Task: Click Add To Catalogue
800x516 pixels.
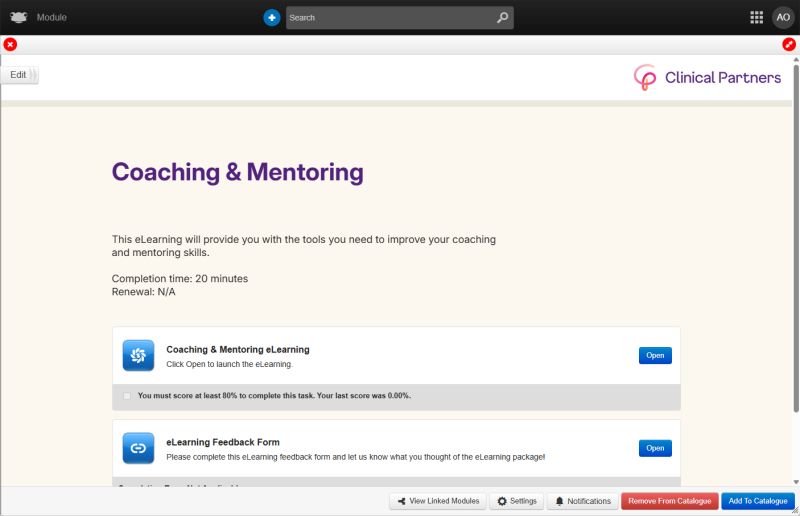Action: point(757,501)
